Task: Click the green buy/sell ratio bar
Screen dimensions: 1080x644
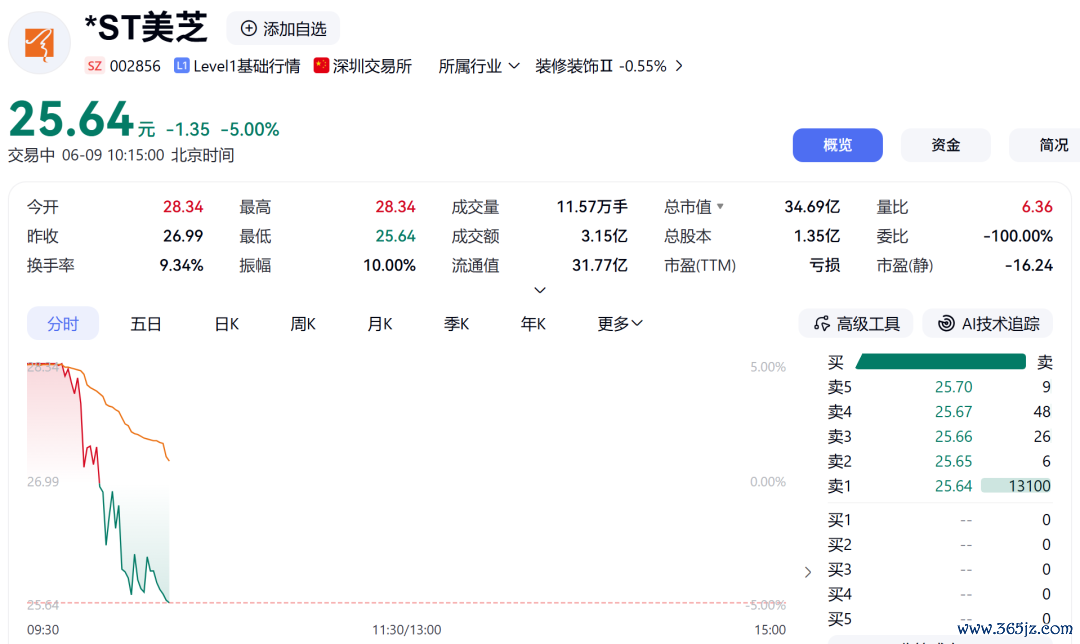Action: tap(941, 362)
